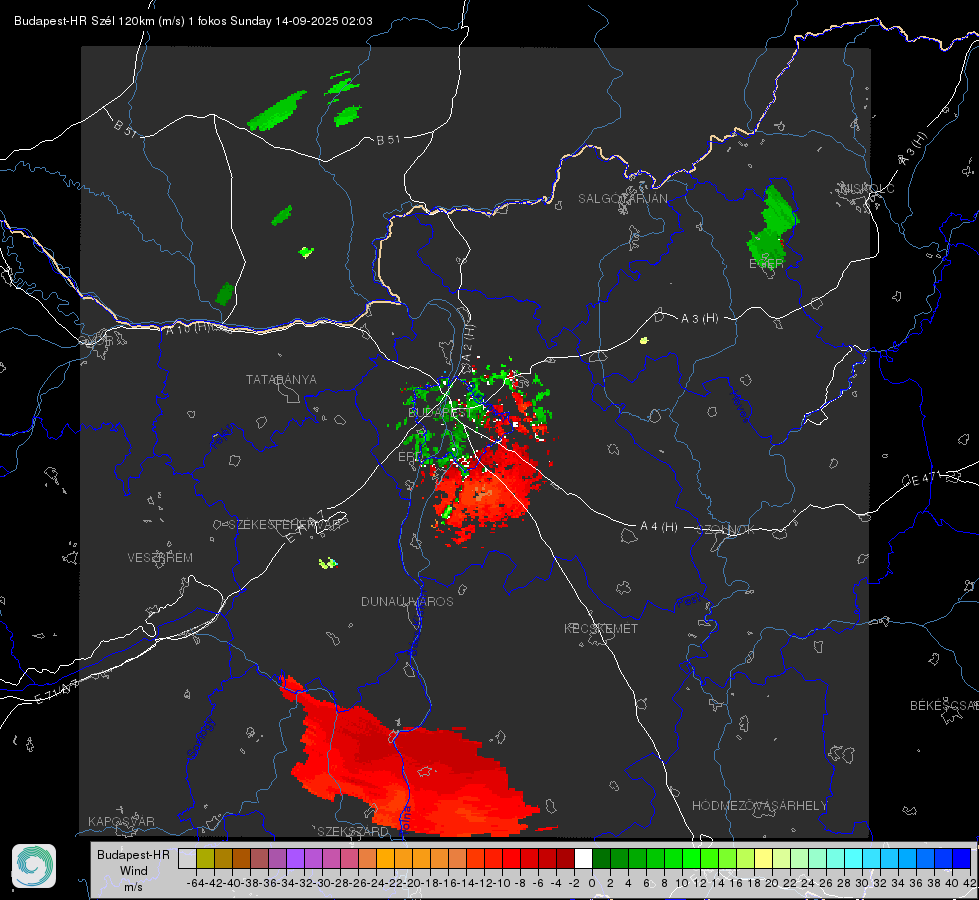Click the blue 'Heves' county label
Viewport: 979px width, 900px height.
[x=739, y=405]
